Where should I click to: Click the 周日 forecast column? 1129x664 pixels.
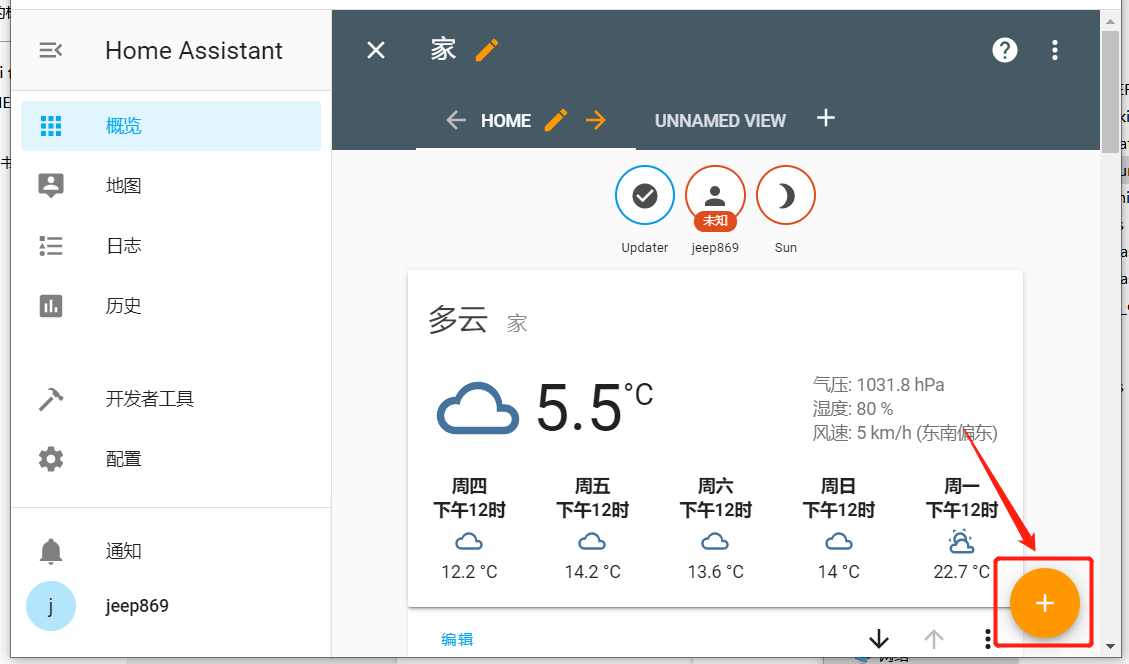(839, 529)
